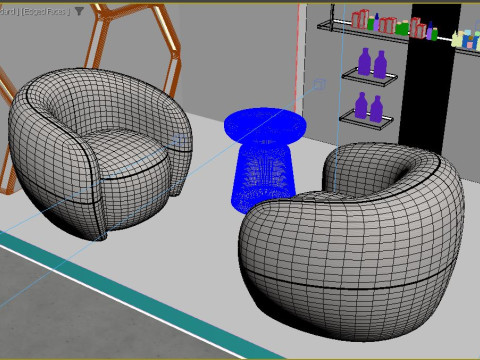Select the blue wireframe side table

point(265,160)
